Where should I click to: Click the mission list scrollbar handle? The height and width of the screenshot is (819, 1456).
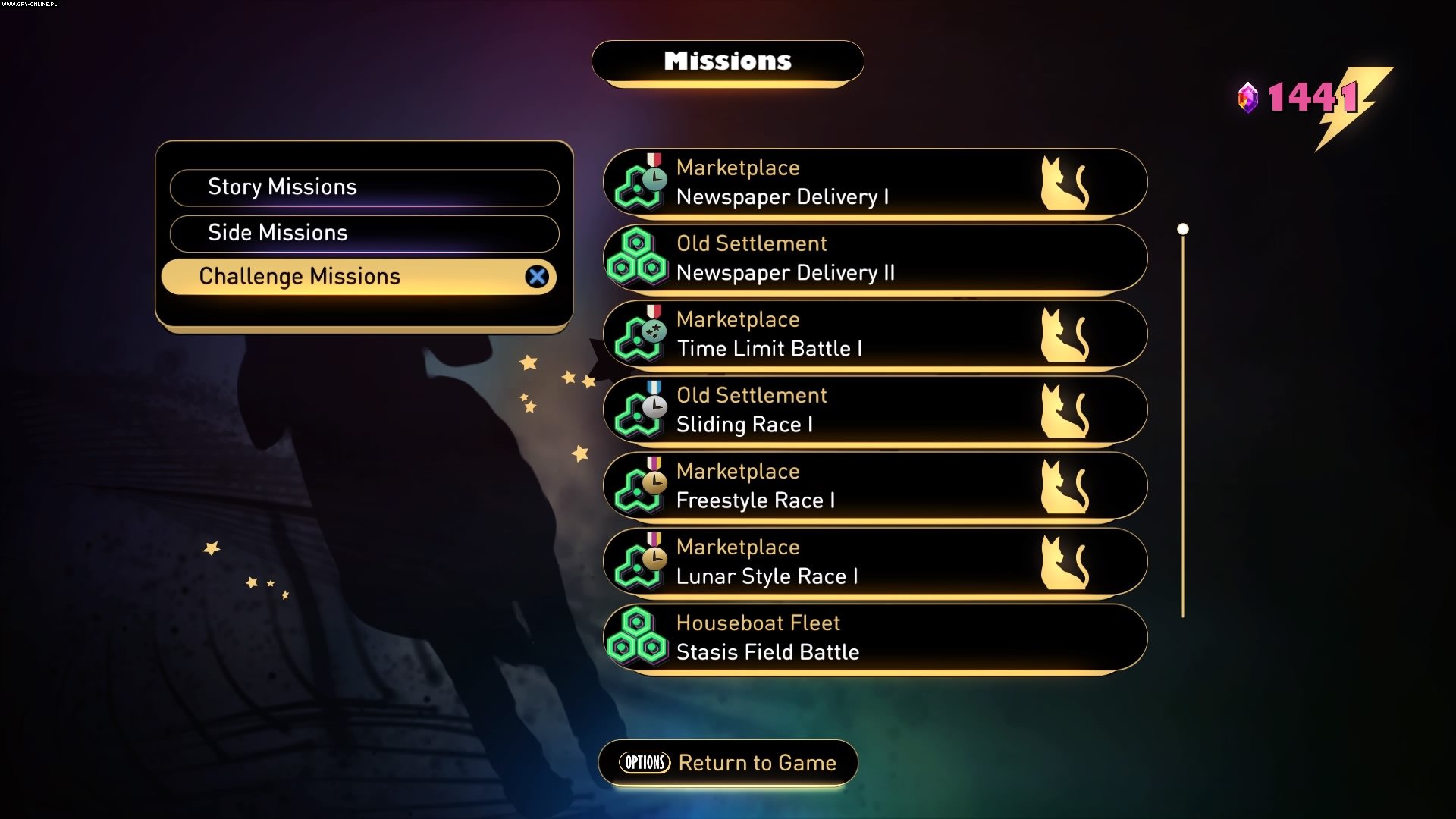point(1182,229)
